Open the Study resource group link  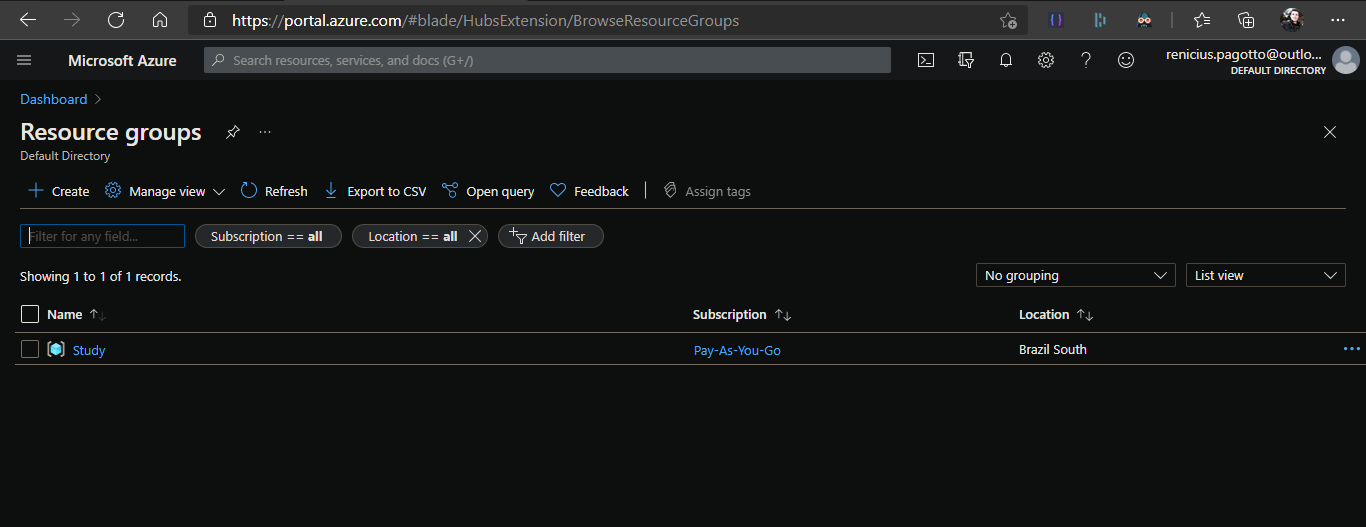(x=89, y=350)
